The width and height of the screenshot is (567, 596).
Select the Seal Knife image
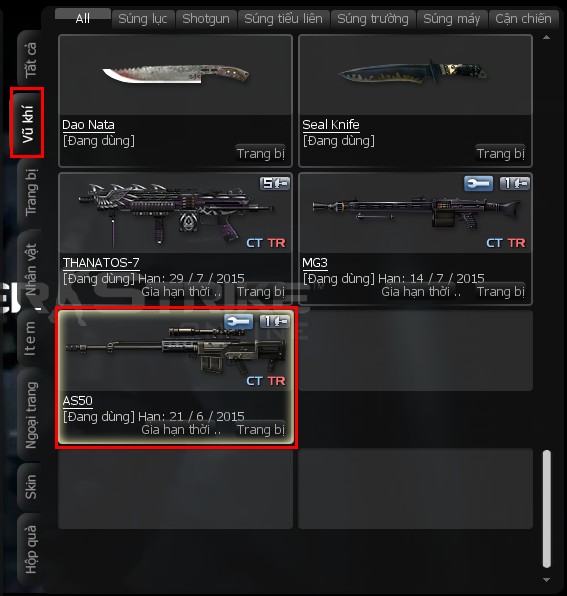pos(413,72)
